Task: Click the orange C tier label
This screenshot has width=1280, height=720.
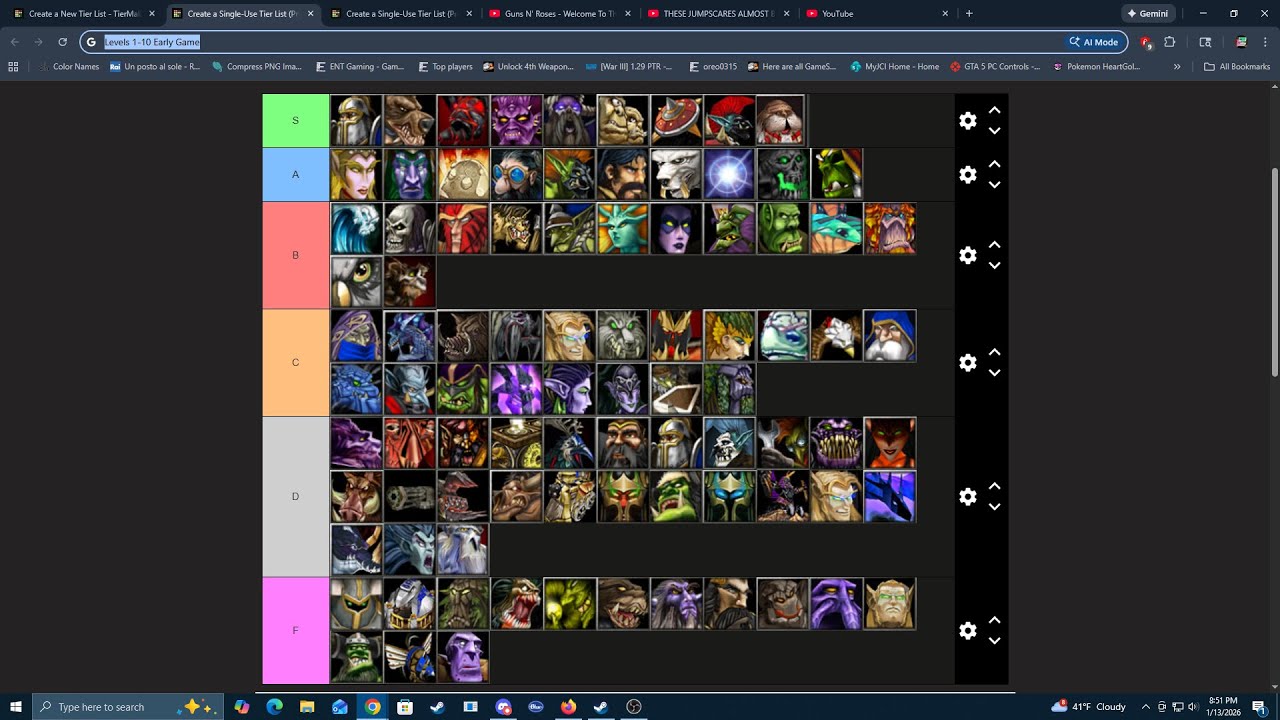Action: (295, 362)
